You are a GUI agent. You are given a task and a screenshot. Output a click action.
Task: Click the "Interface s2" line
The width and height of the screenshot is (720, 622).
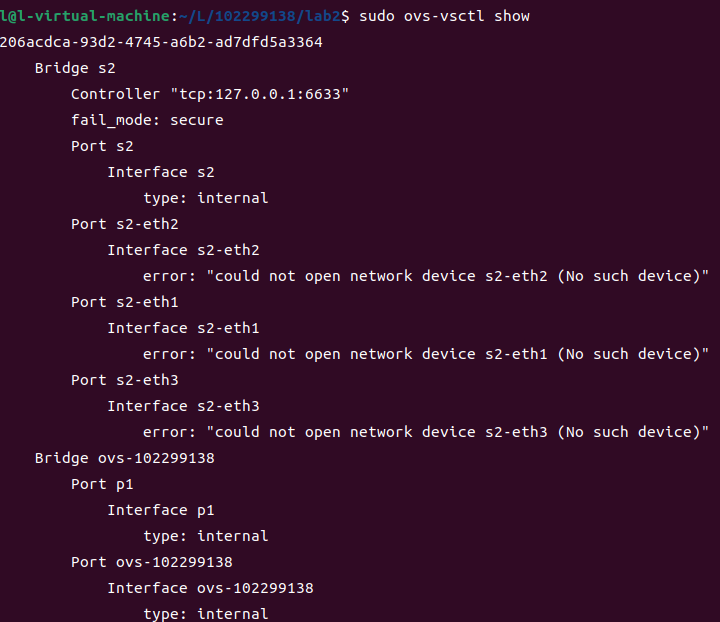(161, 172)
